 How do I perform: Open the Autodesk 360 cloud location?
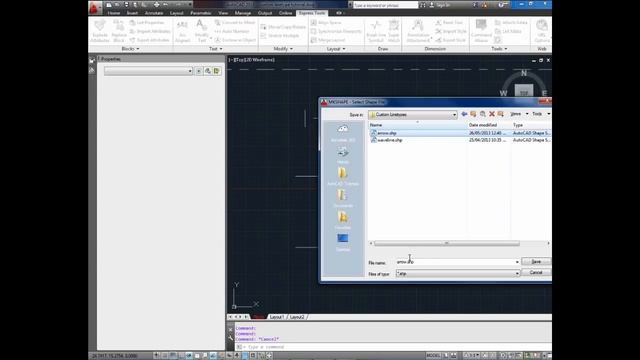(342, 133)
